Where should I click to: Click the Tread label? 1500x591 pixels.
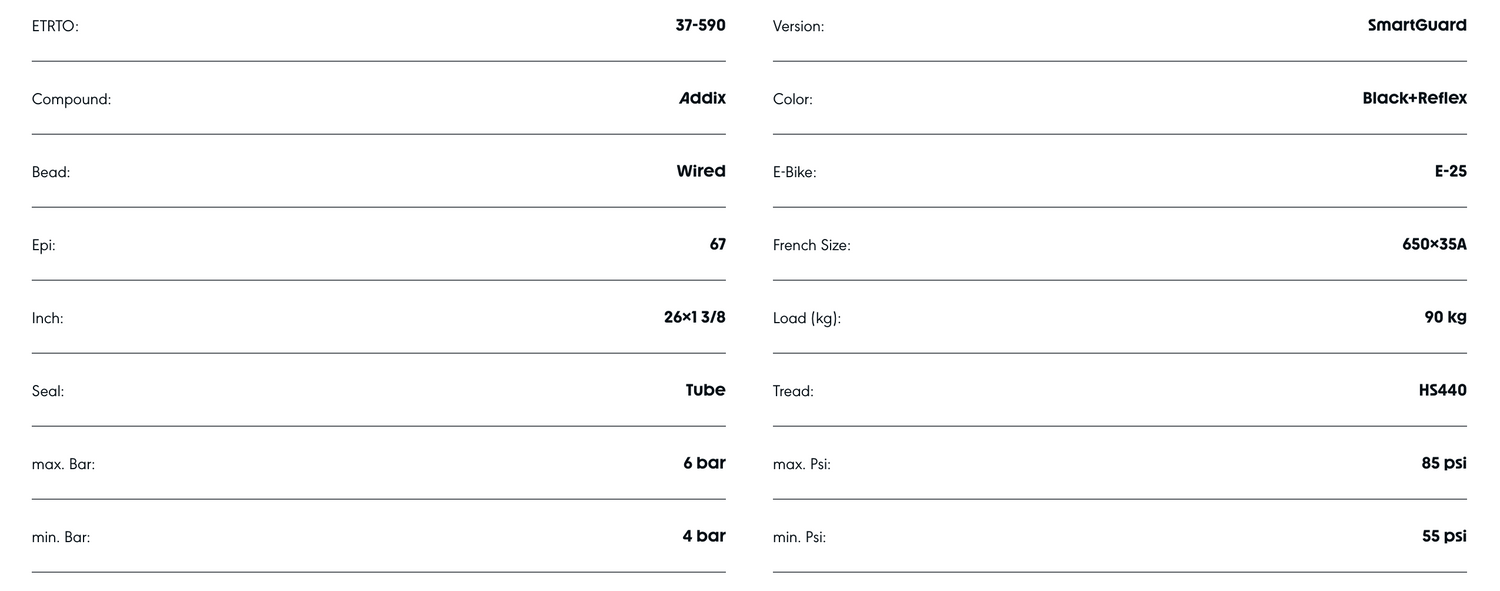click(x=793, y=392)
